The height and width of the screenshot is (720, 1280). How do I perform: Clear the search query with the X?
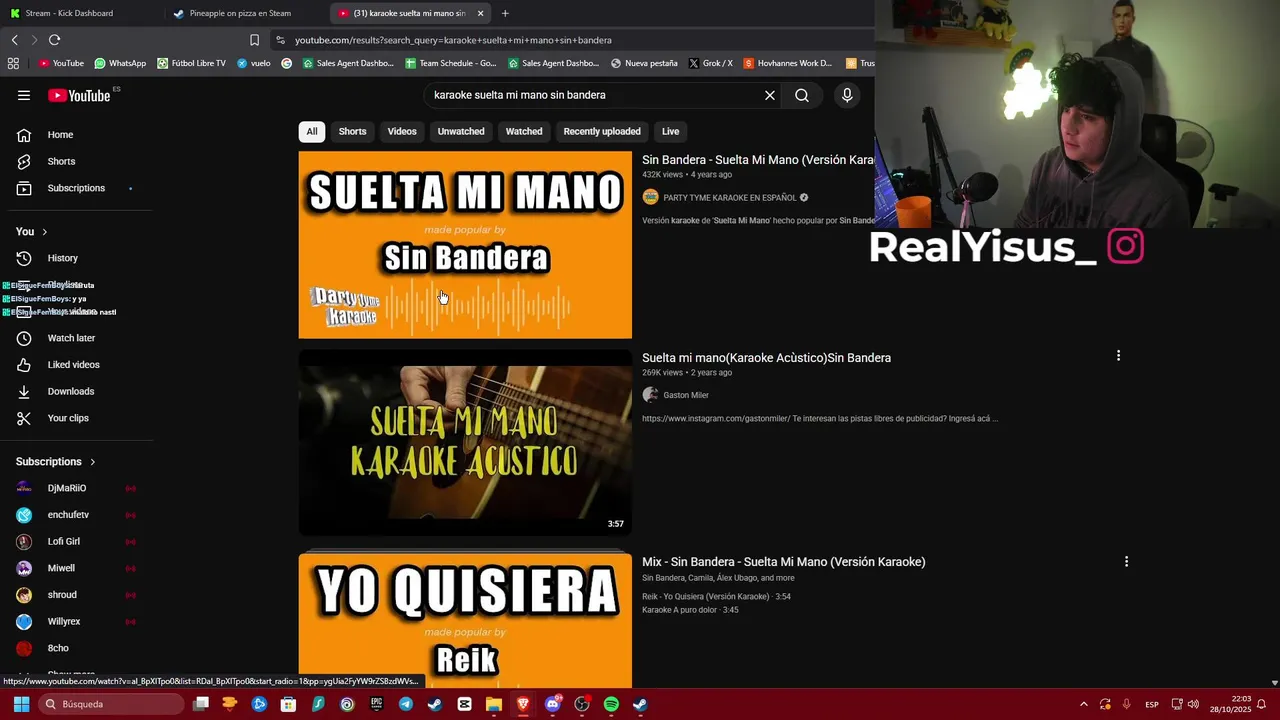pyautogui.click(x=770, y=95)
